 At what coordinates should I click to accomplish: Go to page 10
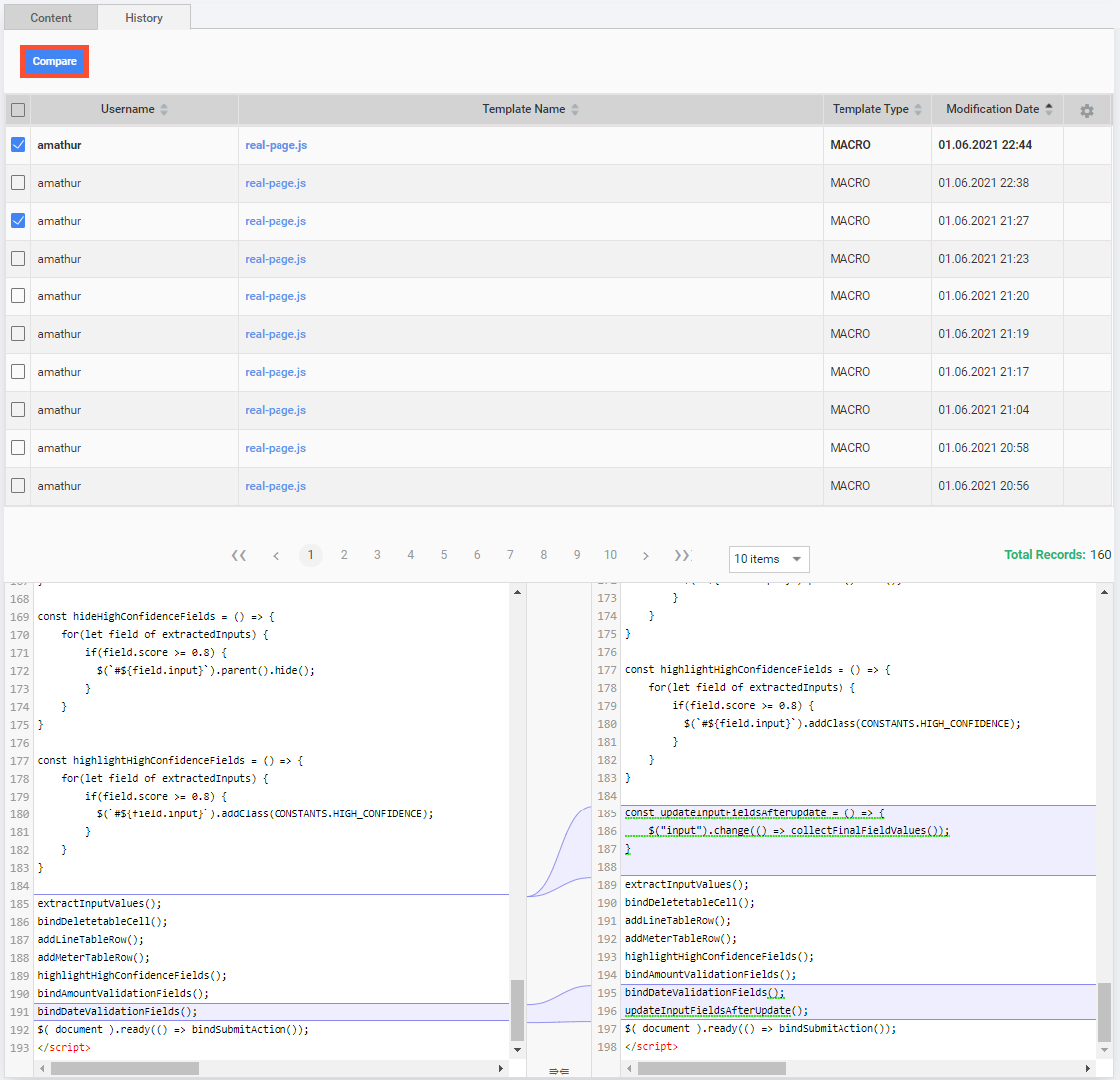[x=610, y=555]
